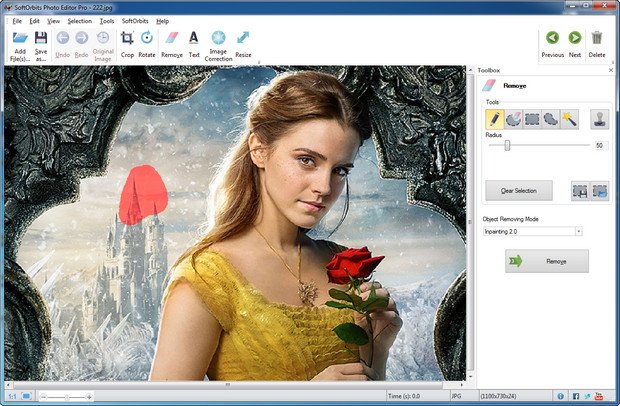Click the Time (s): 0.0 status text
The width and height of the screenshot is (620, 406).
(404, 396)
